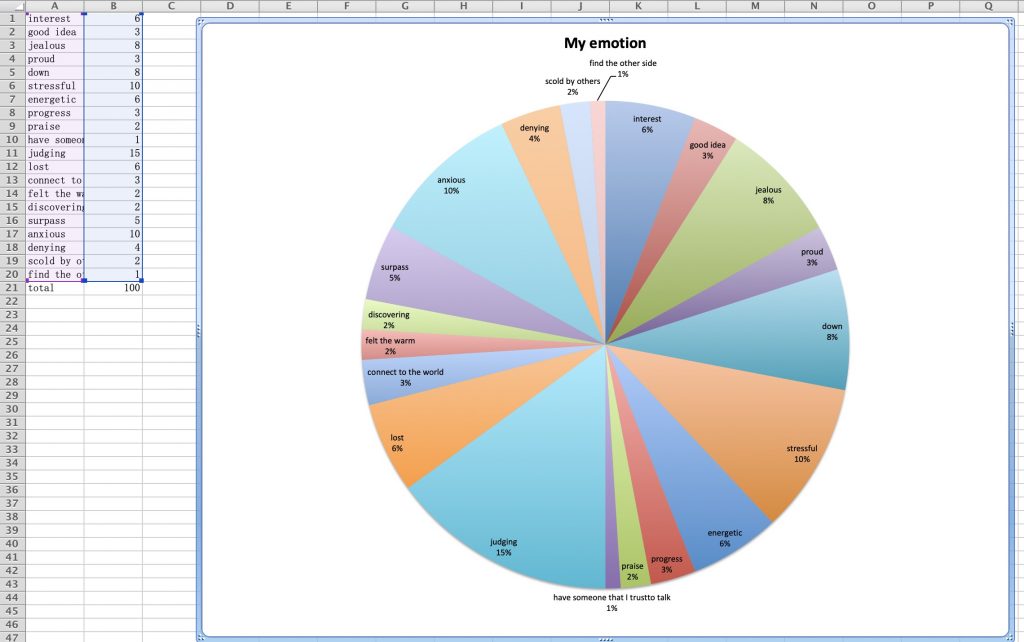Select column D header

coord(230,6)
